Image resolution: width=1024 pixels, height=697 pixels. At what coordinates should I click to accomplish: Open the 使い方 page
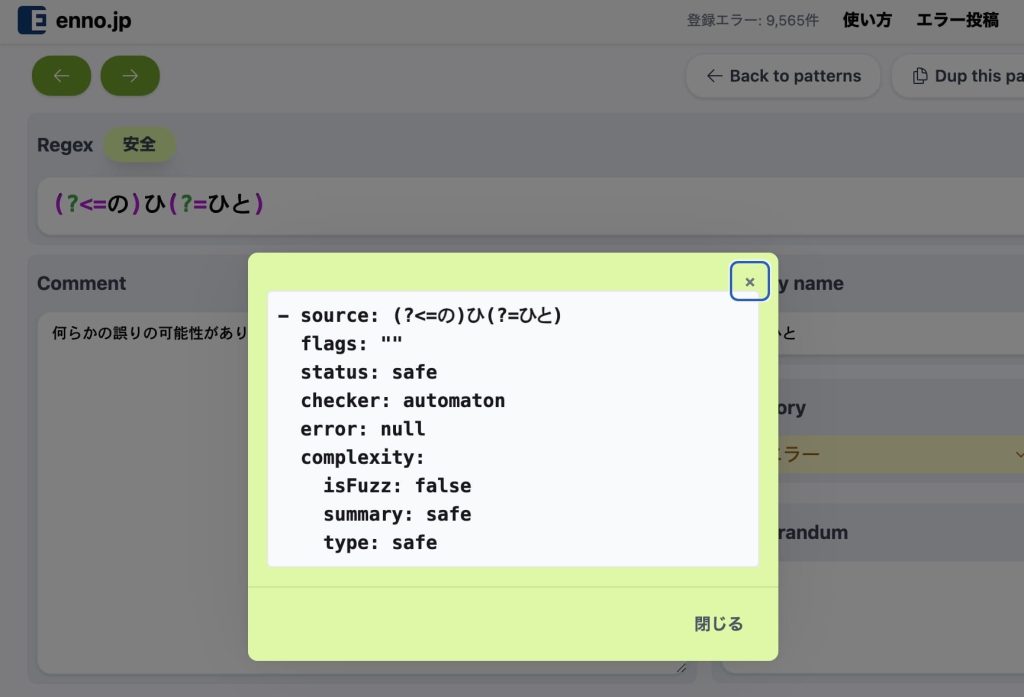[867, 20]
